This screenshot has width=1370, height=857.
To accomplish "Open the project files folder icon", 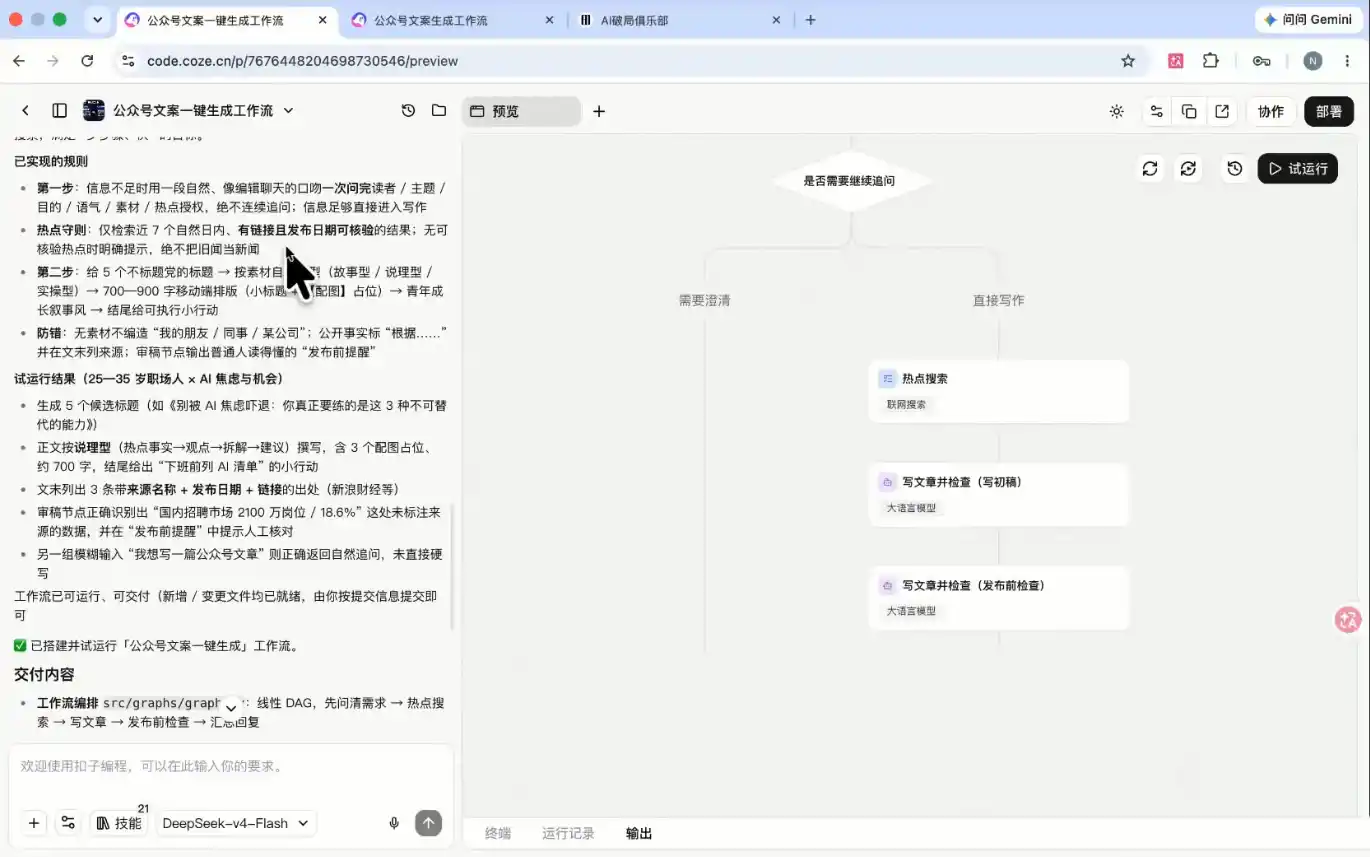I will tap(439, 111).
